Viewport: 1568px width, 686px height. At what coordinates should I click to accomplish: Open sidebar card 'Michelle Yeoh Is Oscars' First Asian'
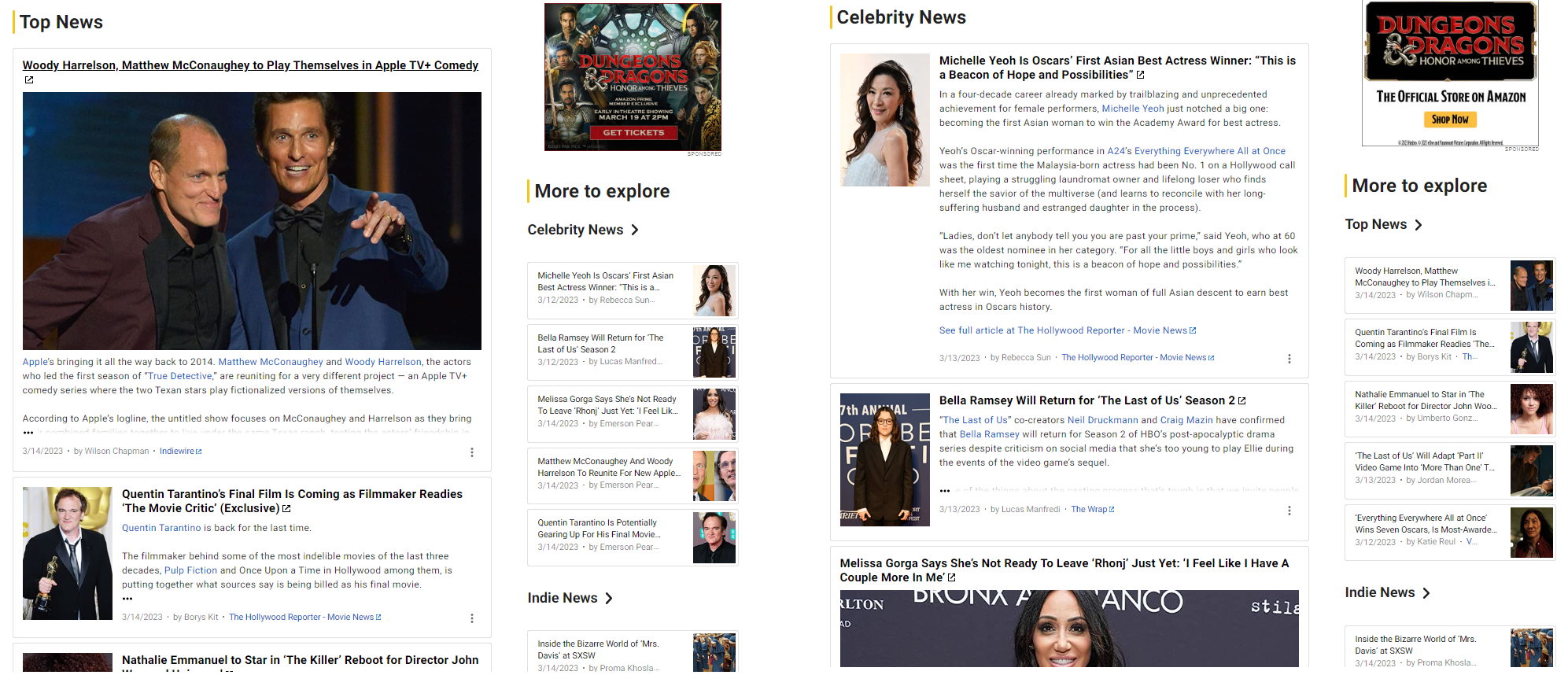point(633,290)
